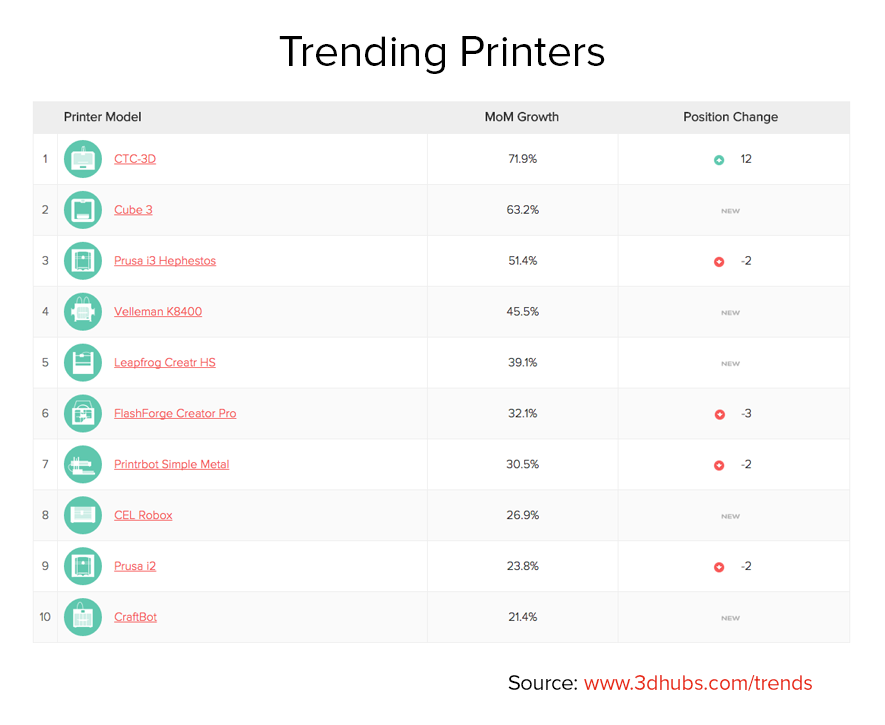Screen dimensions: 885x725
Task: Open the CTC-3D printer link
Action: (x=135, y=159)
